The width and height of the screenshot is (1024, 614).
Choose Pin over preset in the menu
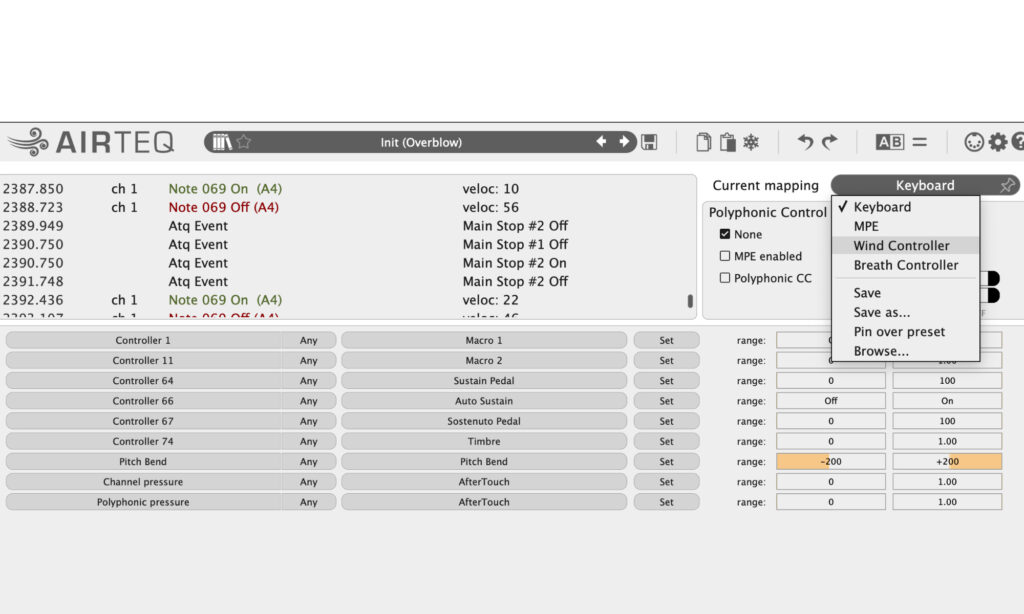[906, 332]
